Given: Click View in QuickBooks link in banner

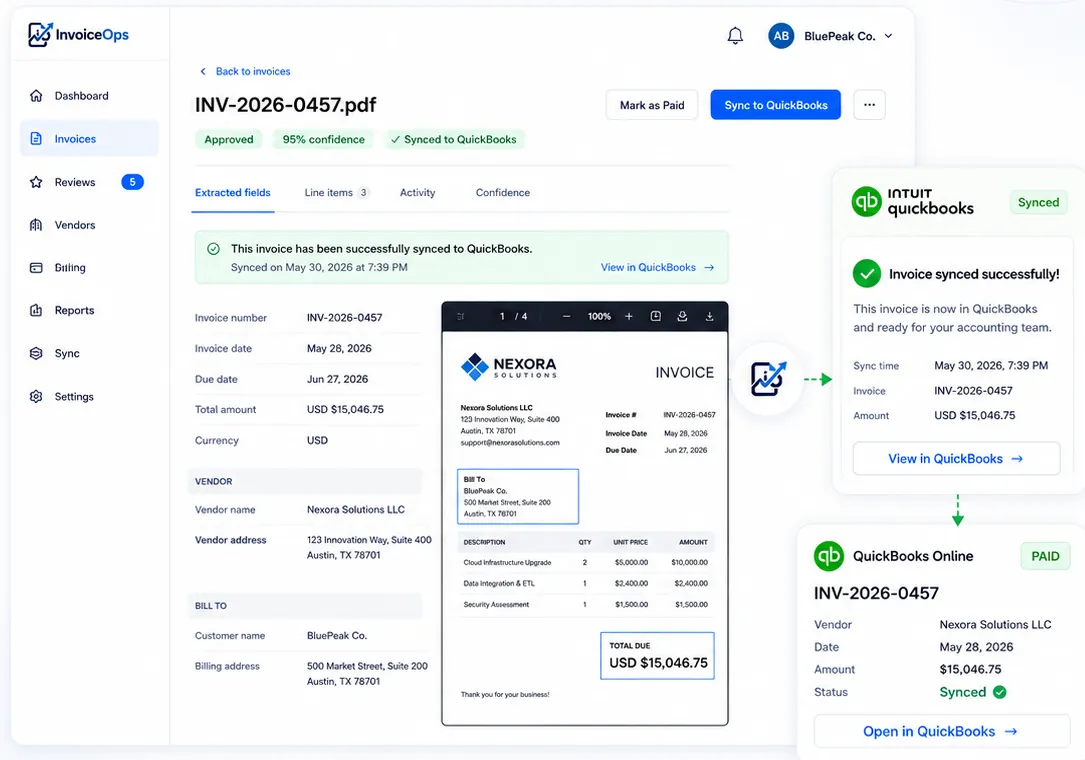Looking at the screenshot, I should (x=657, y=267).
